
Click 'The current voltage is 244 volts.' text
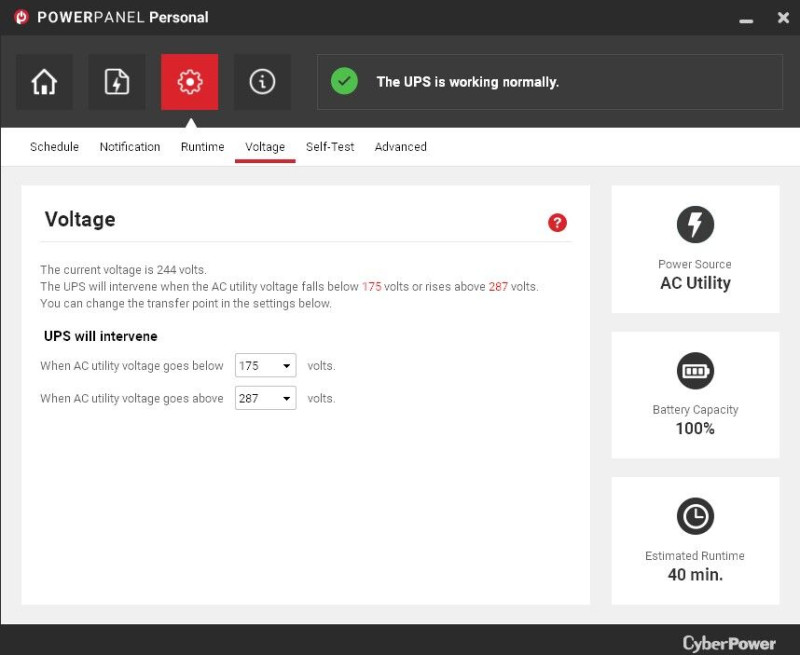point(123,269)
